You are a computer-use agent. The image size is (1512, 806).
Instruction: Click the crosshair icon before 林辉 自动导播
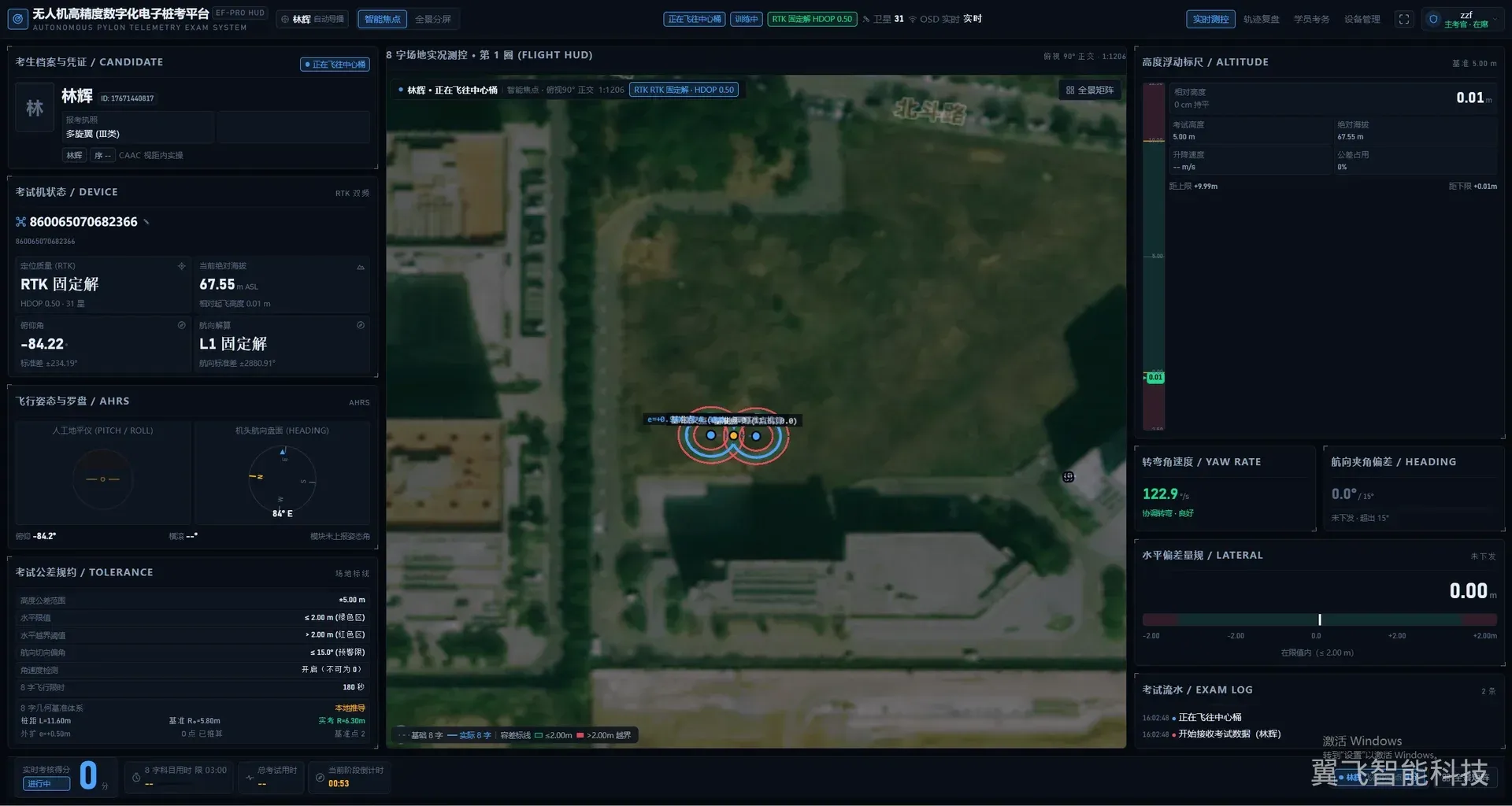click(285, 19)
